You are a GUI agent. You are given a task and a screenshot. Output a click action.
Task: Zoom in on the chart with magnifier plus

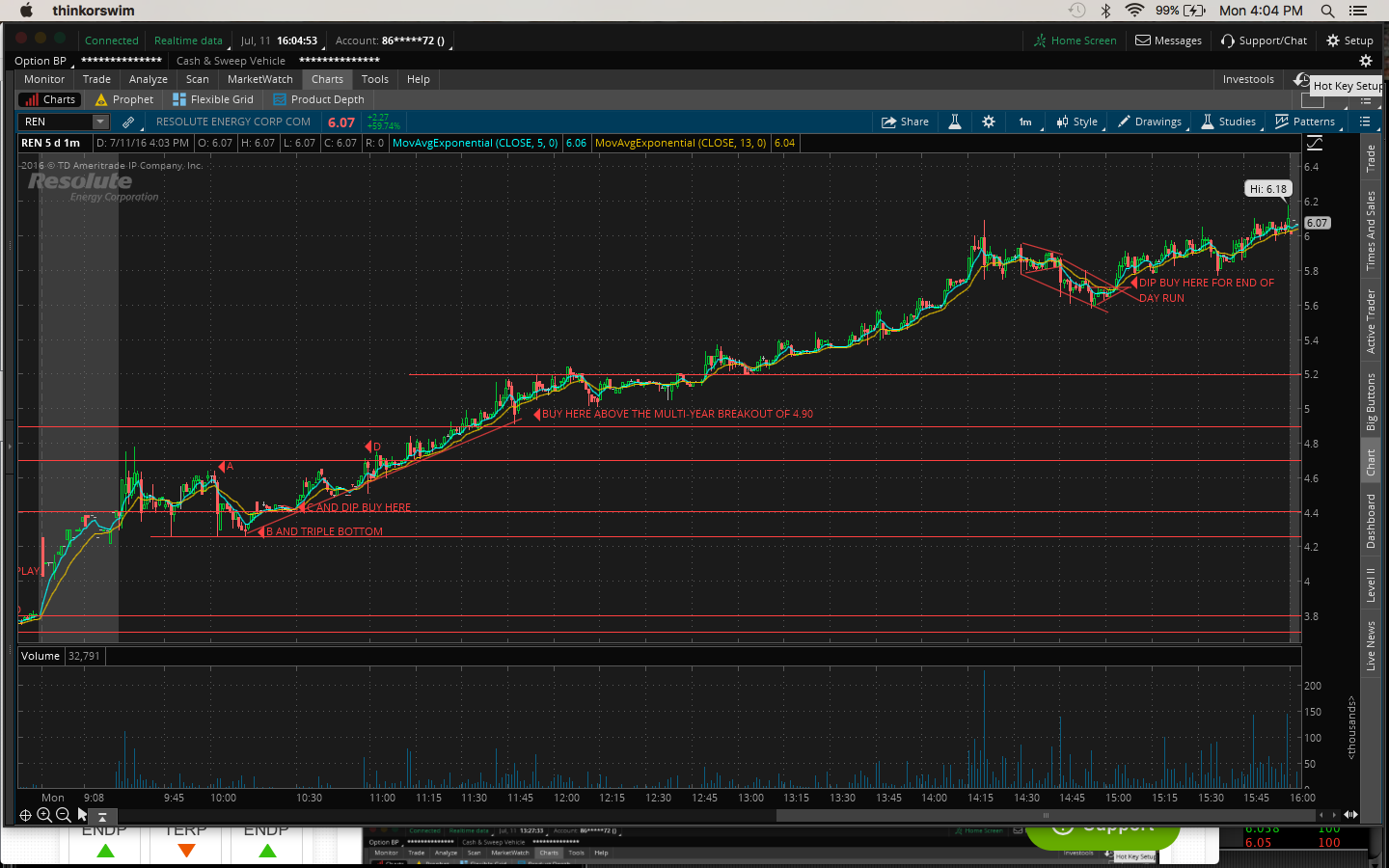(44, 815)
